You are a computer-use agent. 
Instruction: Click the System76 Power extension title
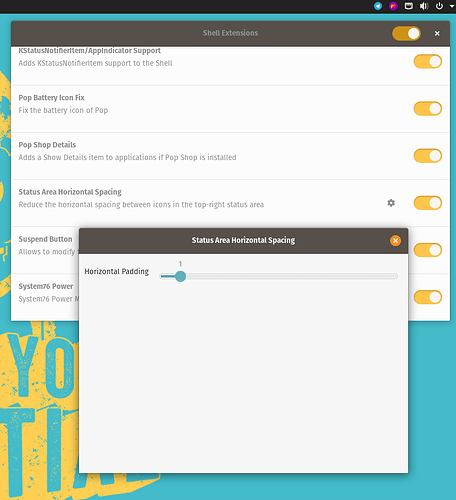(46, 286)
